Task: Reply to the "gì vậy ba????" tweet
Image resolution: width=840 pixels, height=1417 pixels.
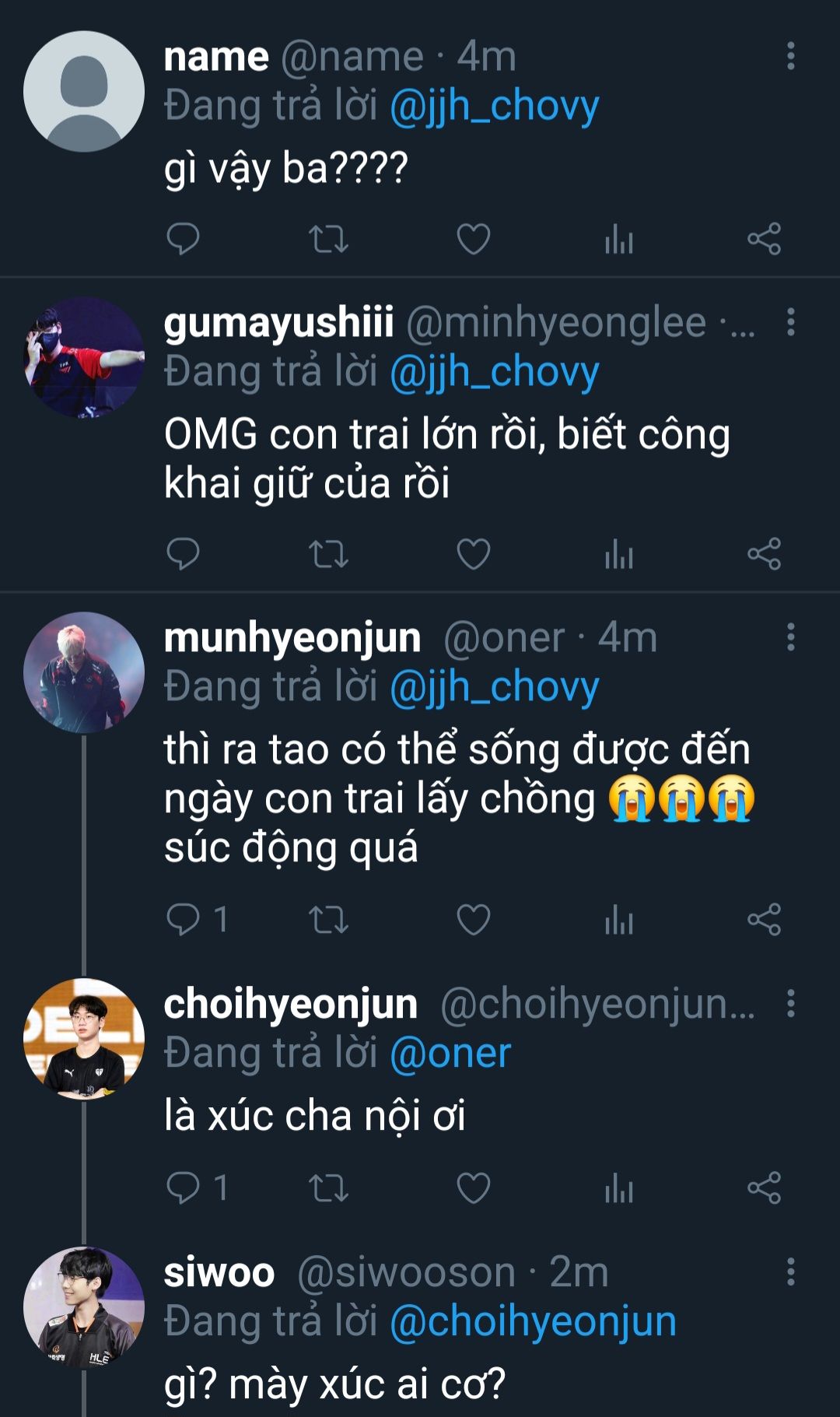Action: tap(184, 239)
